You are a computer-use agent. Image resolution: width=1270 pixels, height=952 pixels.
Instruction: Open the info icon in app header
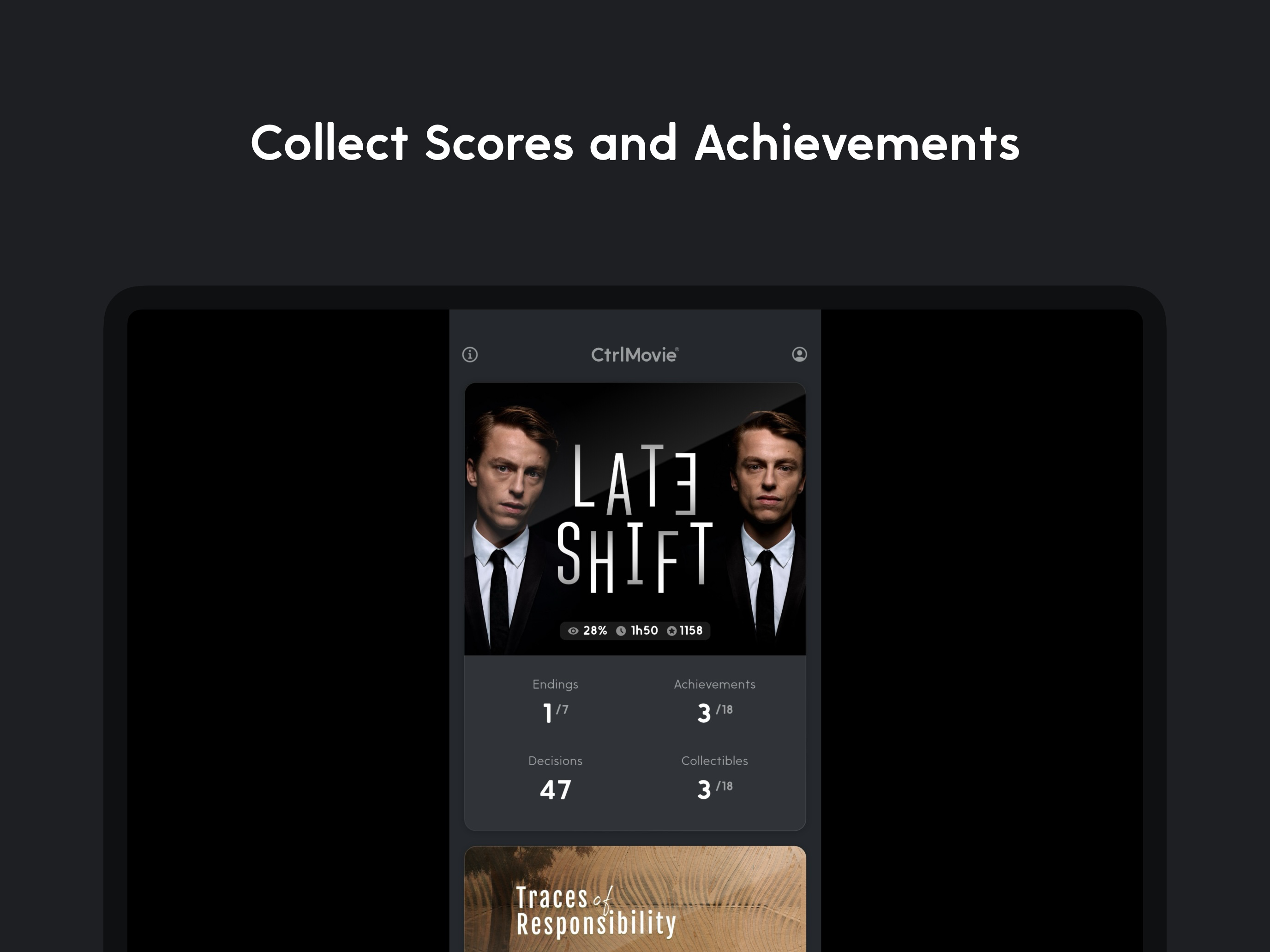point(470,355)
